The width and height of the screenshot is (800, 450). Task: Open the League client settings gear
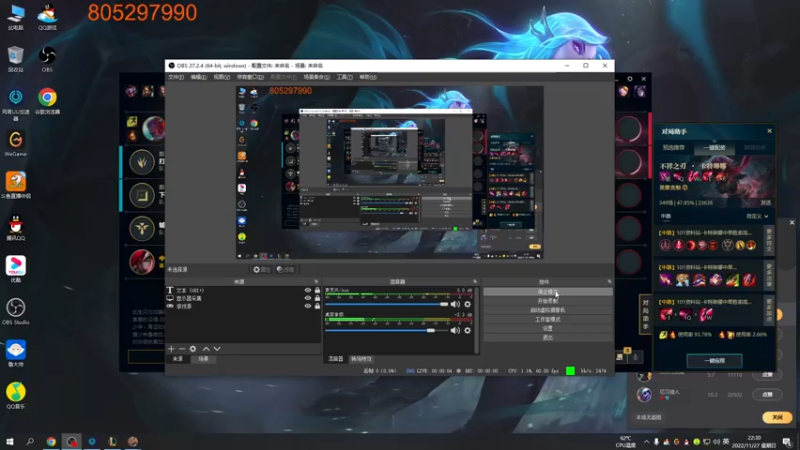630,79
